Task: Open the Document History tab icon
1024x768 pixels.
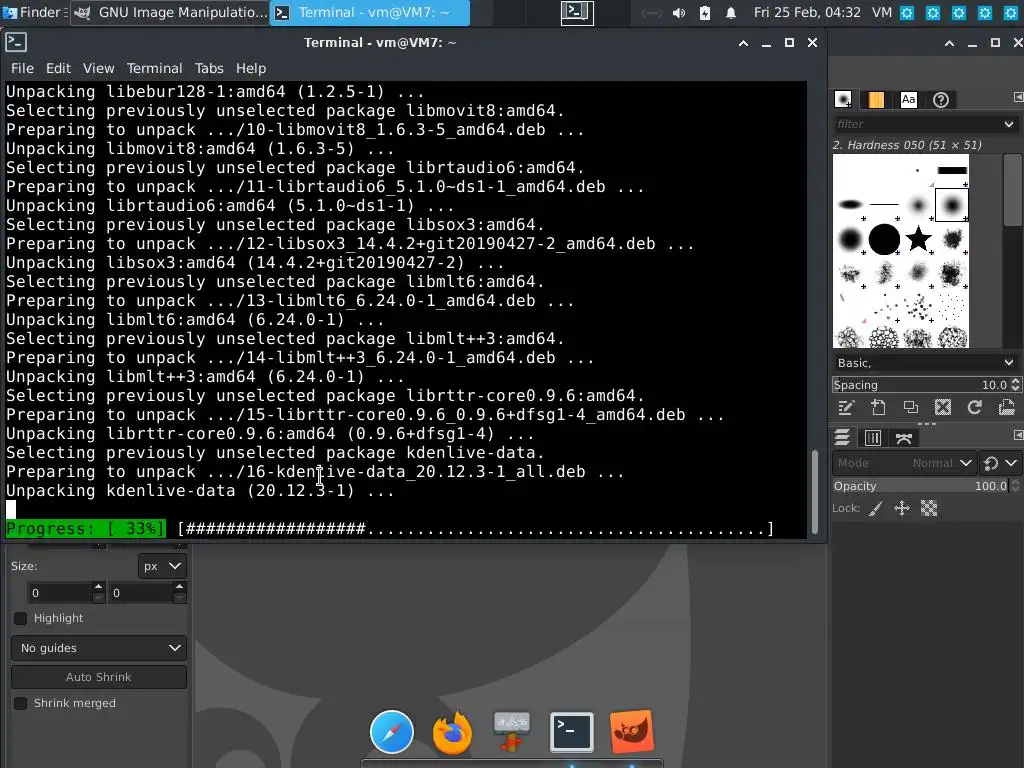Action: (x=941, y=100)
